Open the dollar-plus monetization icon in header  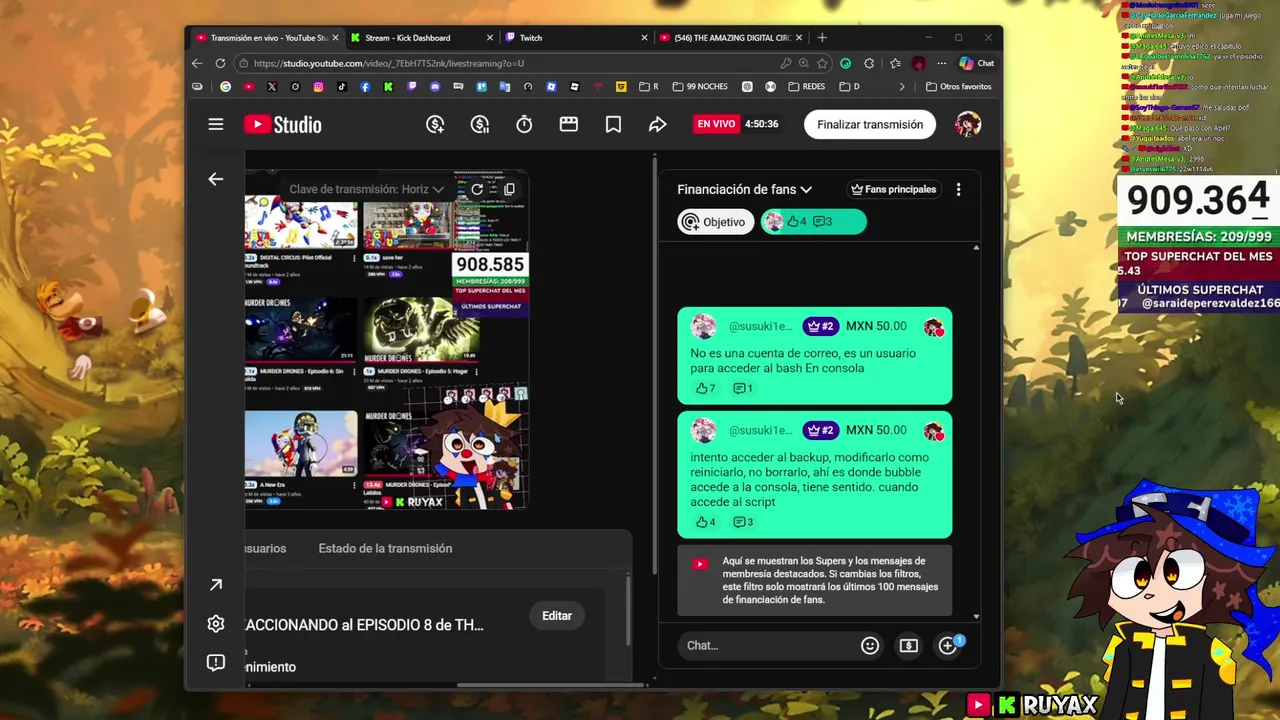pos(435,124)
